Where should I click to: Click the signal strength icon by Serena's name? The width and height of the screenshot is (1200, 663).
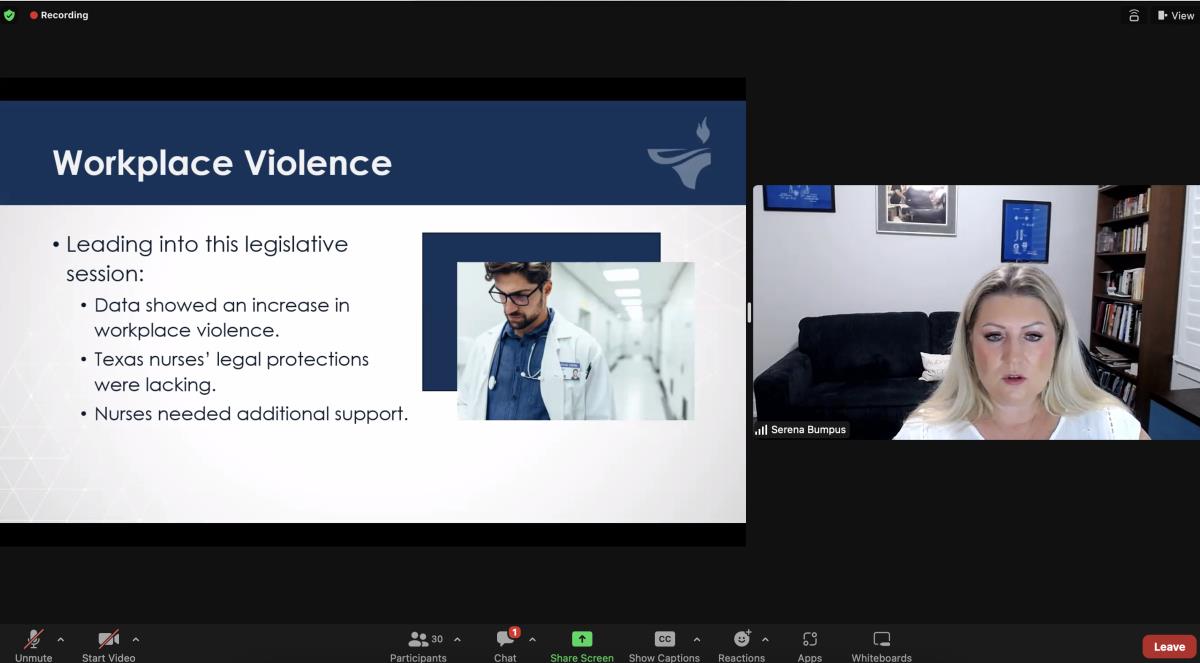761,430
